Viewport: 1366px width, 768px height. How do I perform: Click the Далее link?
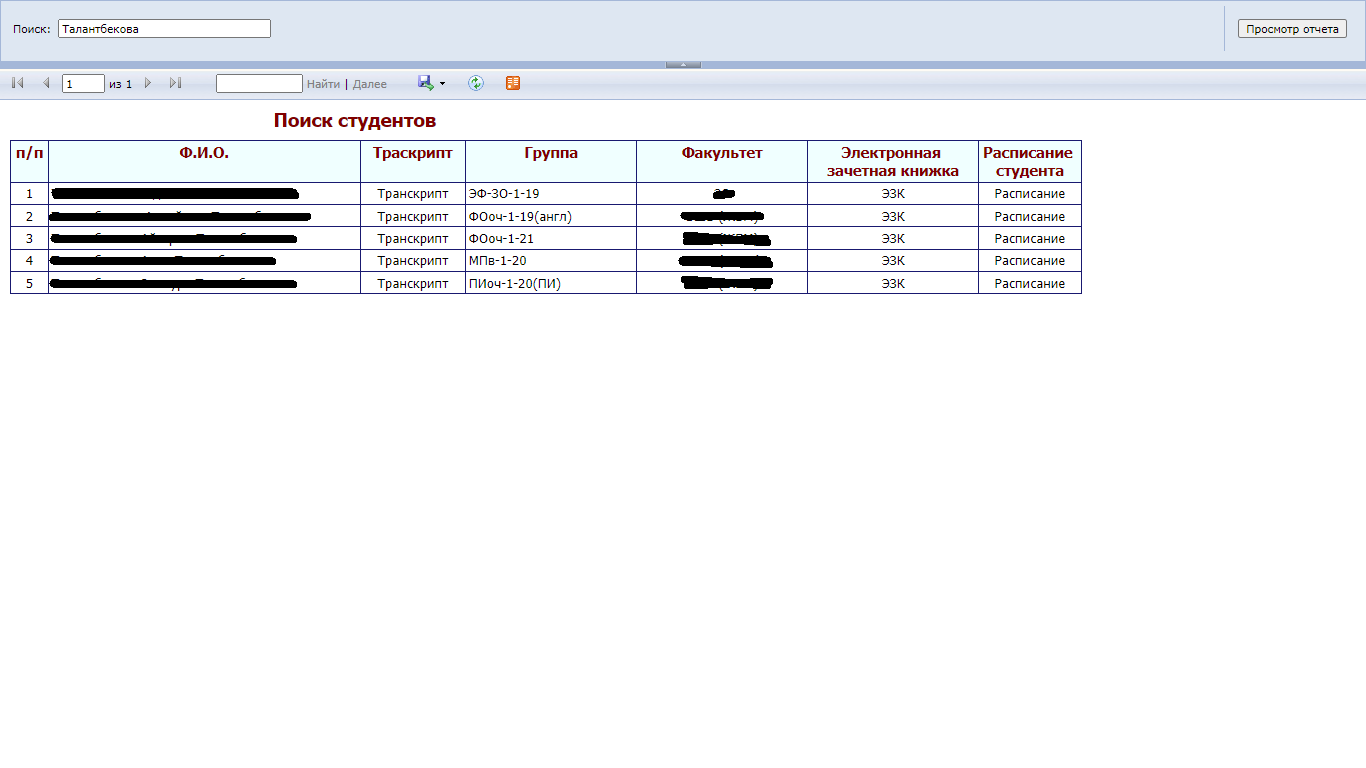coord(370,84)
